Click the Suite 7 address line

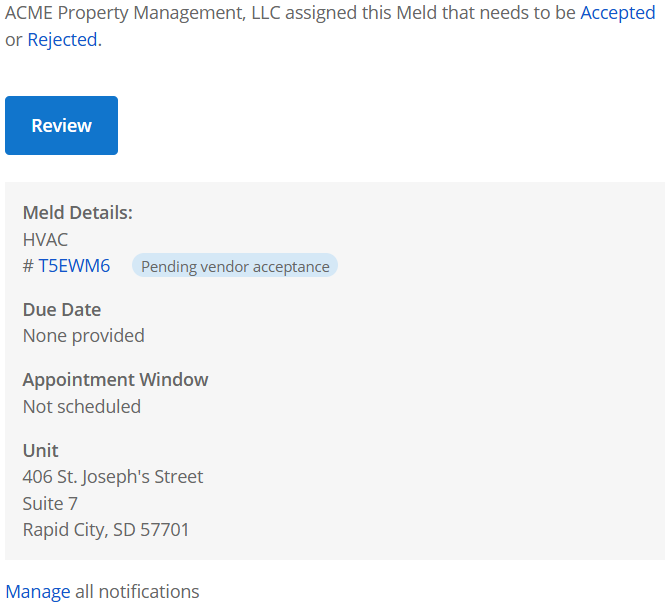[x=50, y=503]
